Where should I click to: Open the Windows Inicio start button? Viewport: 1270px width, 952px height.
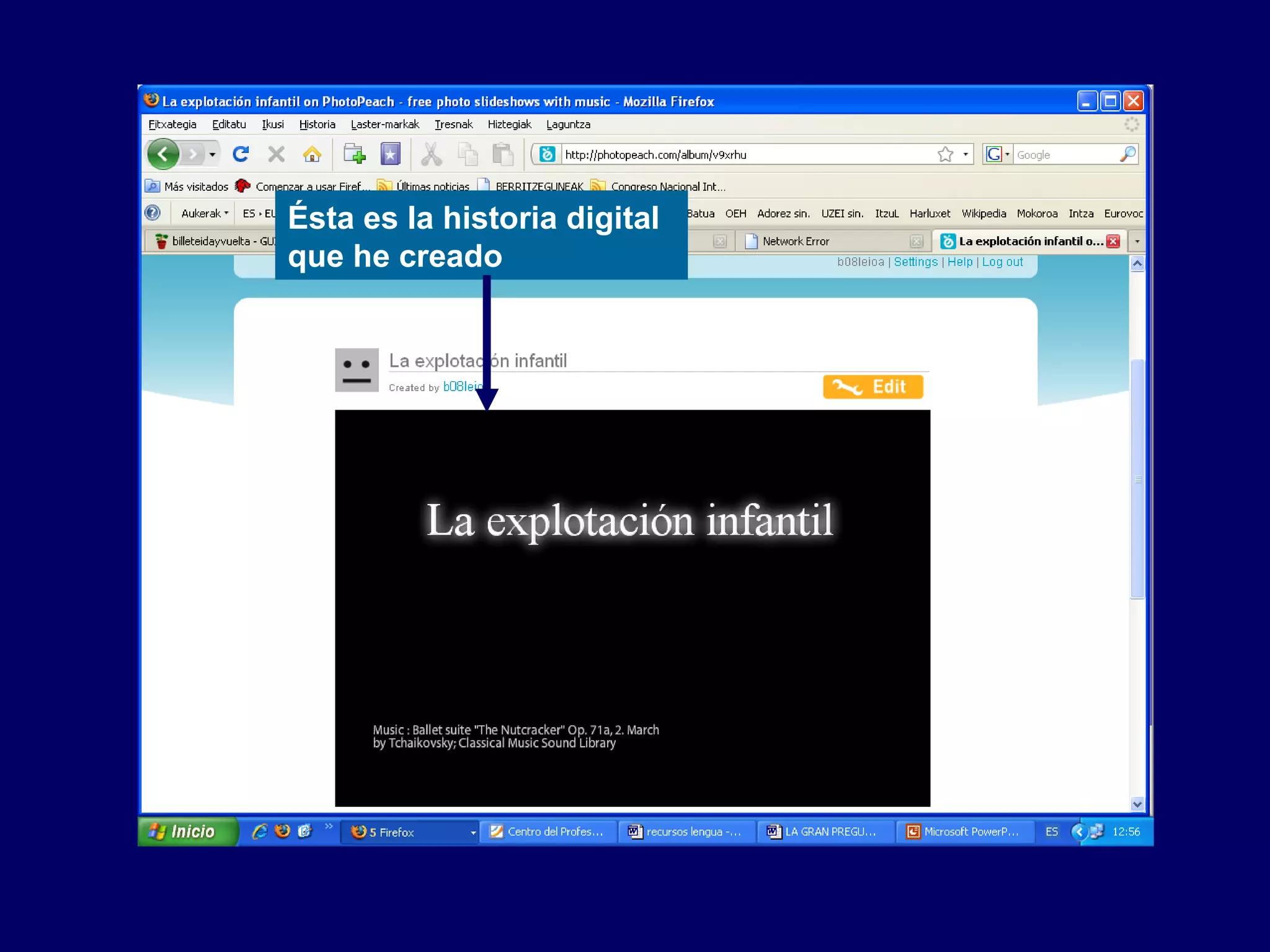(187, 831)
